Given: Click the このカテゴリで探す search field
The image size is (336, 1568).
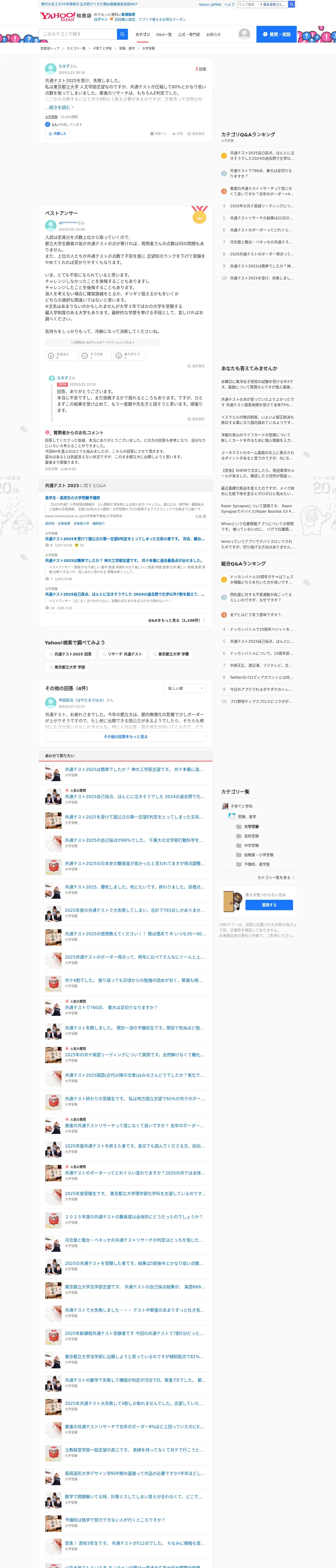Looking at the screenshot, I should click(78, 34).
